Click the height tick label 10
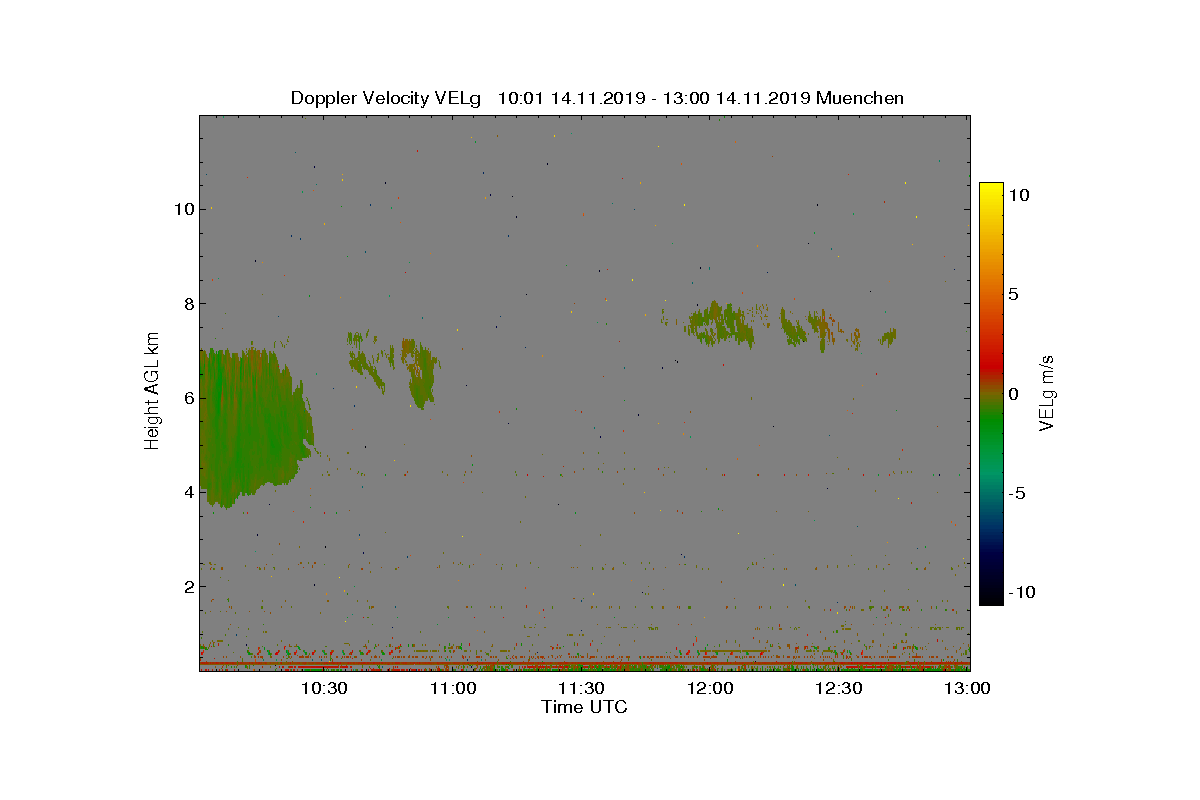 pyautogui.click(x=182, y=209)
